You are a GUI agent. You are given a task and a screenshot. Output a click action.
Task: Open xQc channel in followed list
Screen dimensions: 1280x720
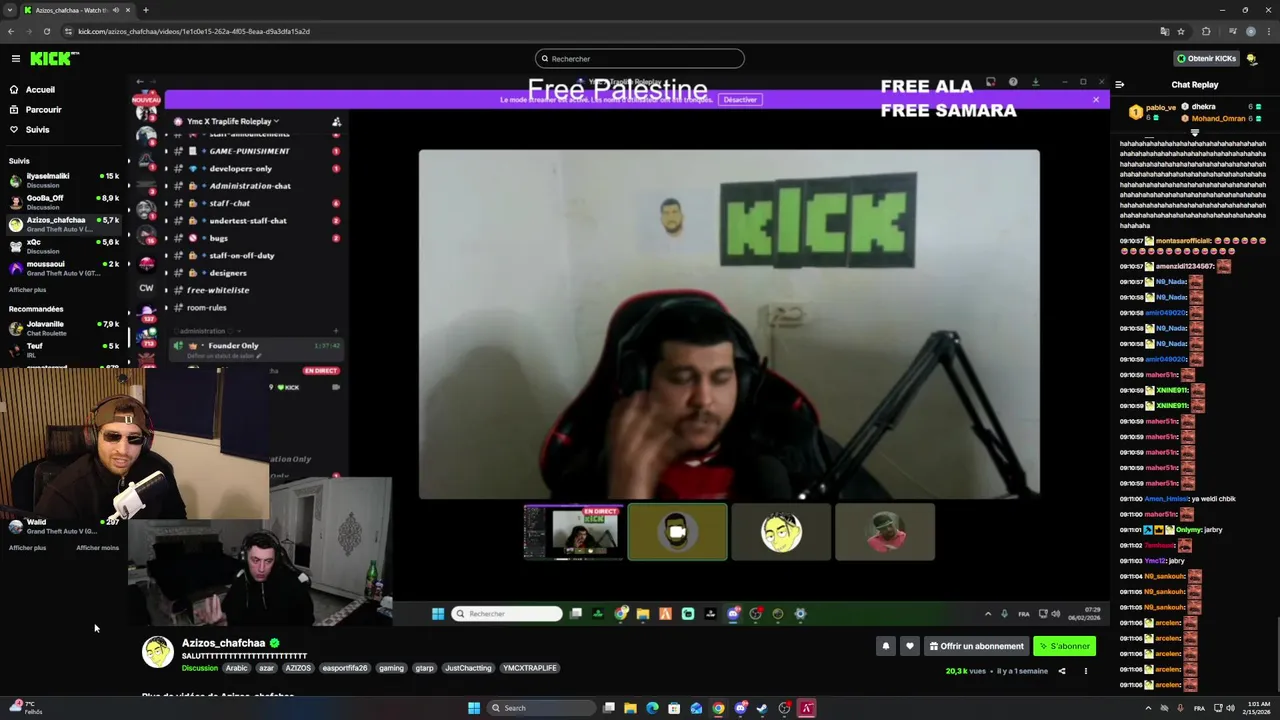(x=62, y=246)
